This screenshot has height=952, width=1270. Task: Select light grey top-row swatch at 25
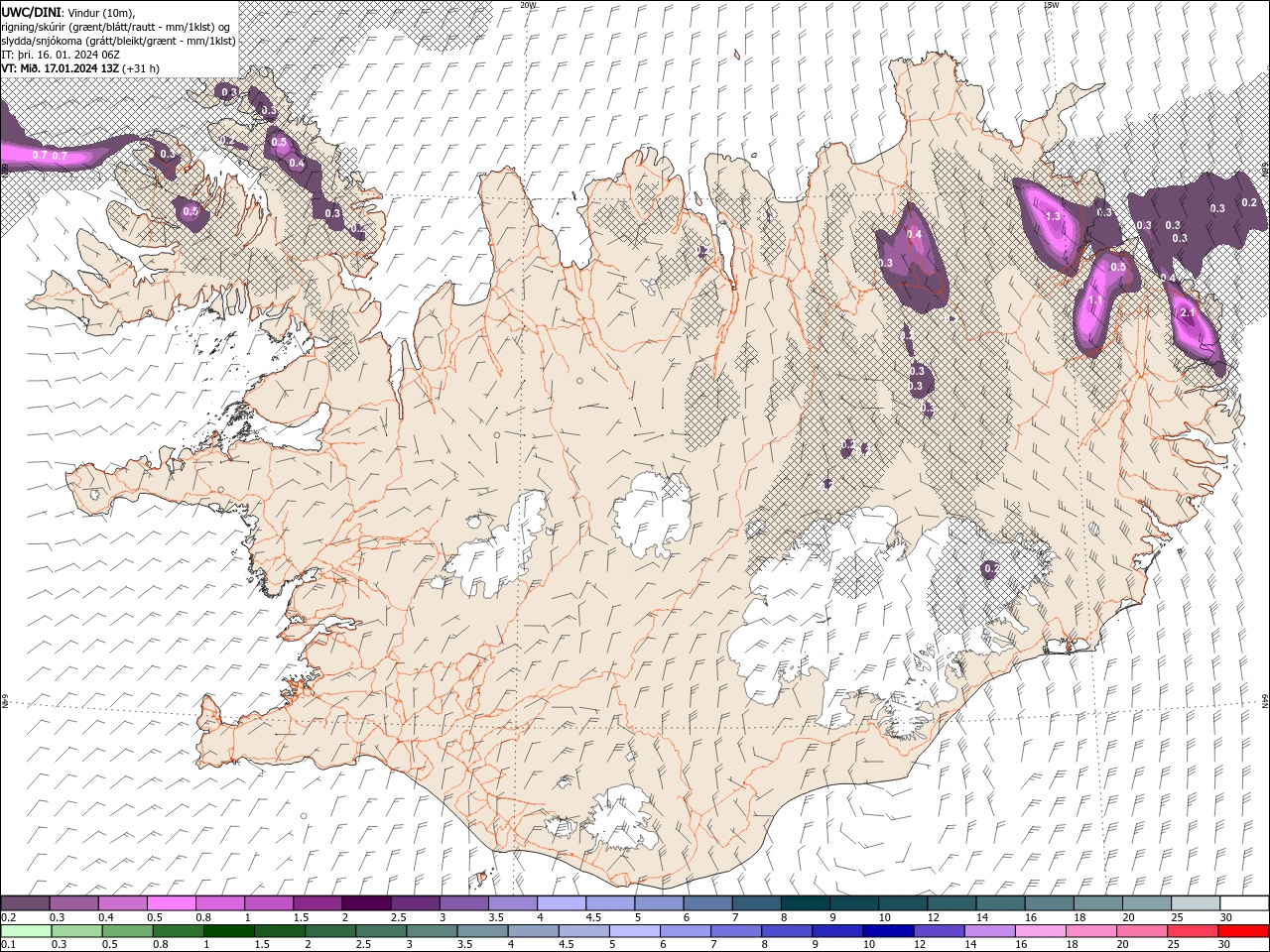1195,903
